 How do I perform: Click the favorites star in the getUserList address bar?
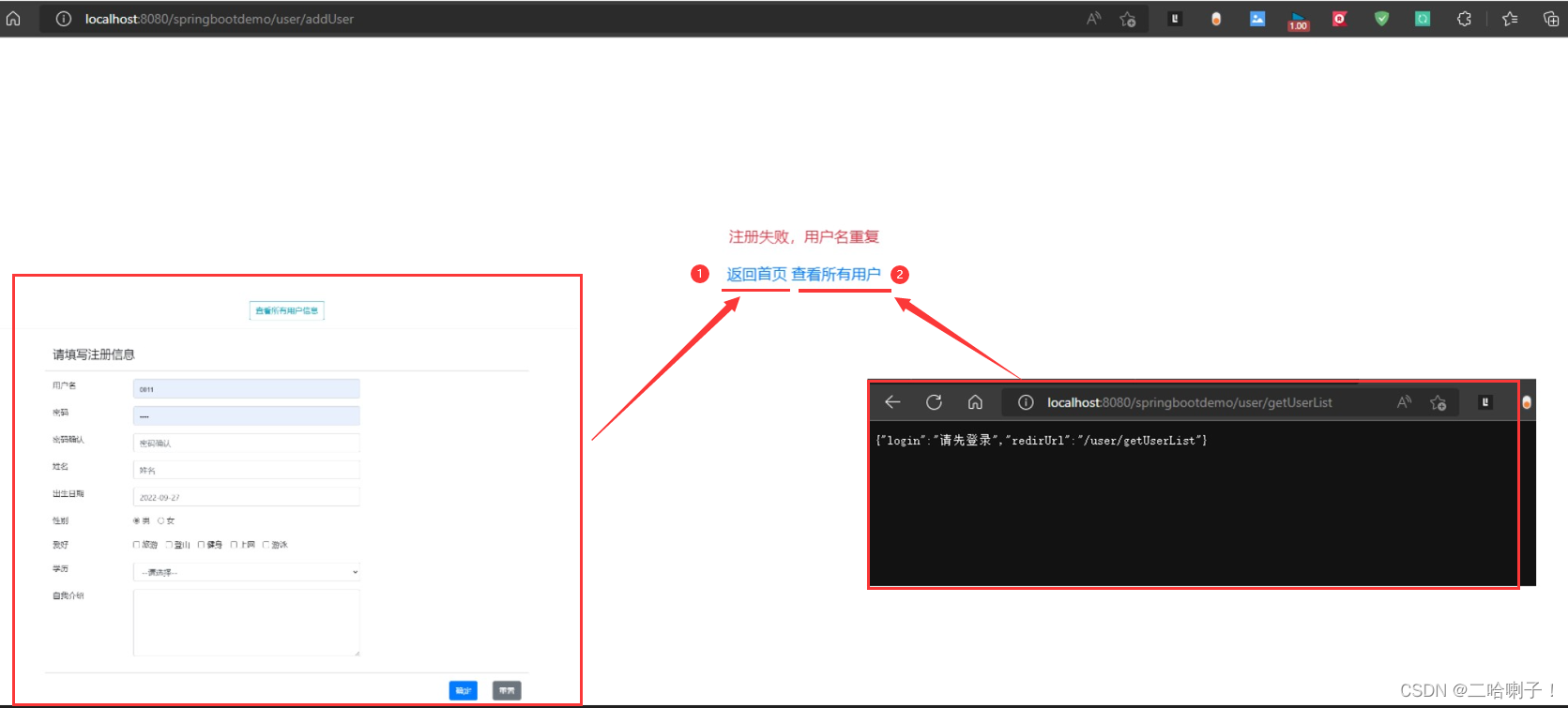(x=1438, y=402)
